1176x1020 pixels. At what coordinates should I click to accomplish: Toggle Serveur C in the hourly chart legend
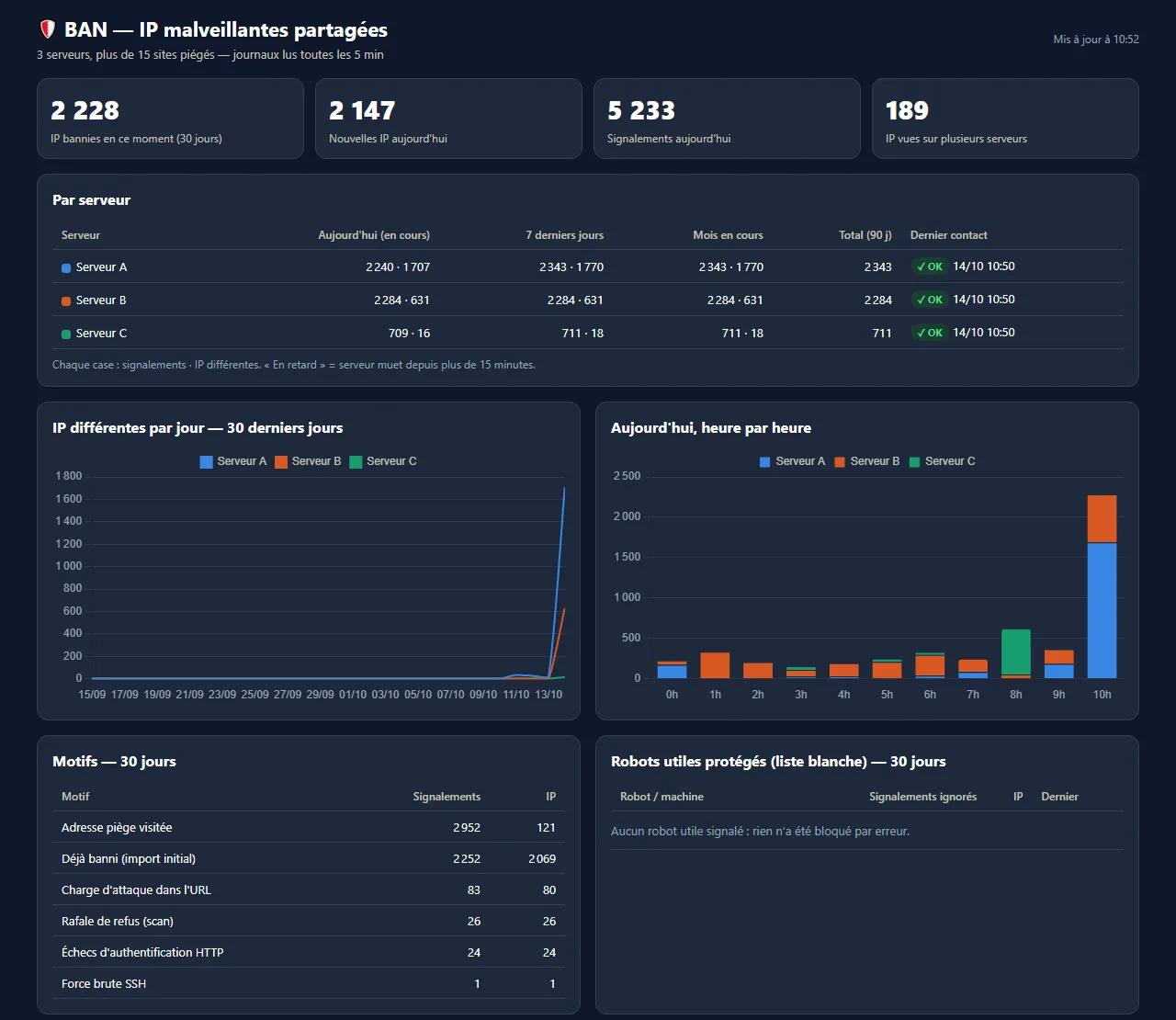pos(942,461)
